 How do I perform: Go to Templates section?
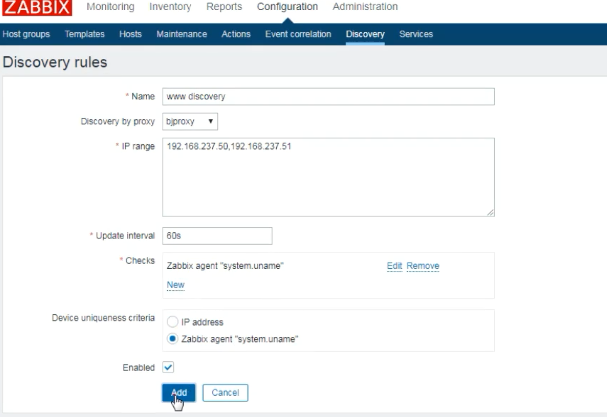click(x=84, y=34)
